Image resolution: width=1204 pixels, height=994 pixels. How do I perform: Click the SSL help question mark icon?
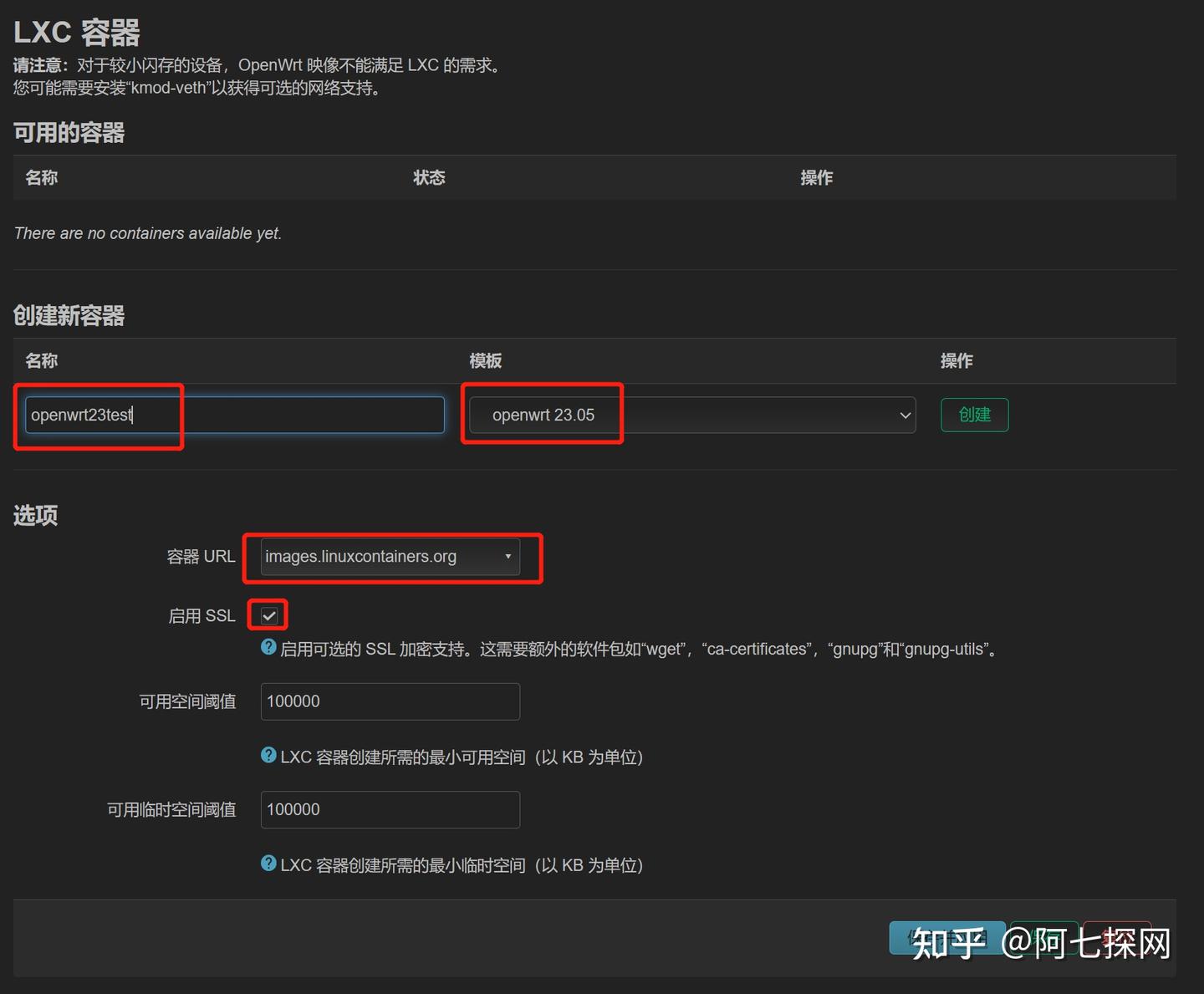coord(268,649)
